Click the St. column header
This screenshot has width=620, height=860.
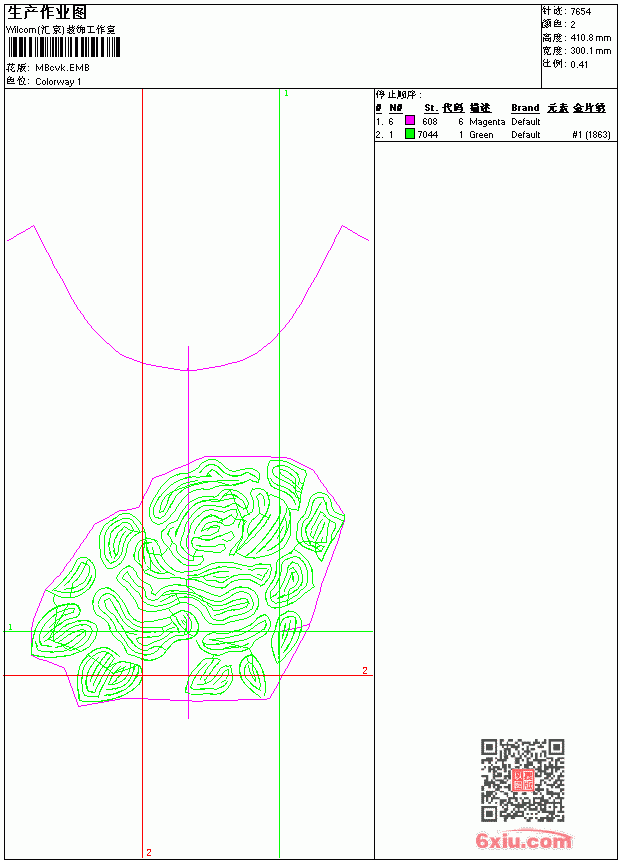(x=431, y=108)
